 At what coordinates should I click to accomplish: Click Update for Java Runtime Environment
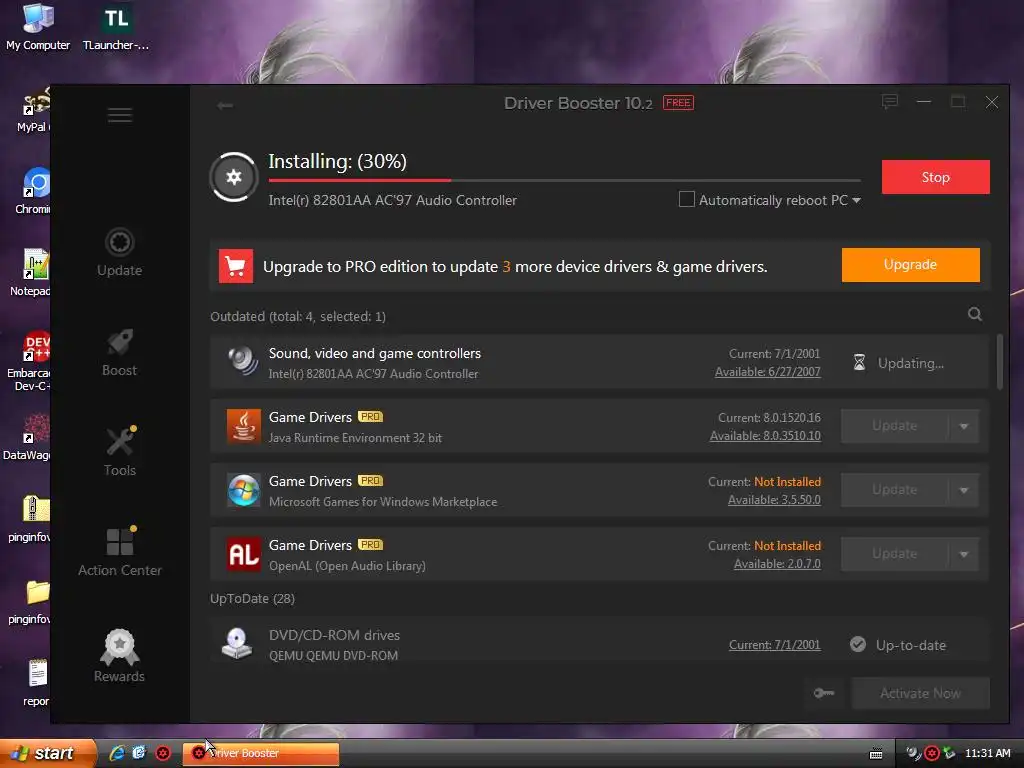coord(894,426)
